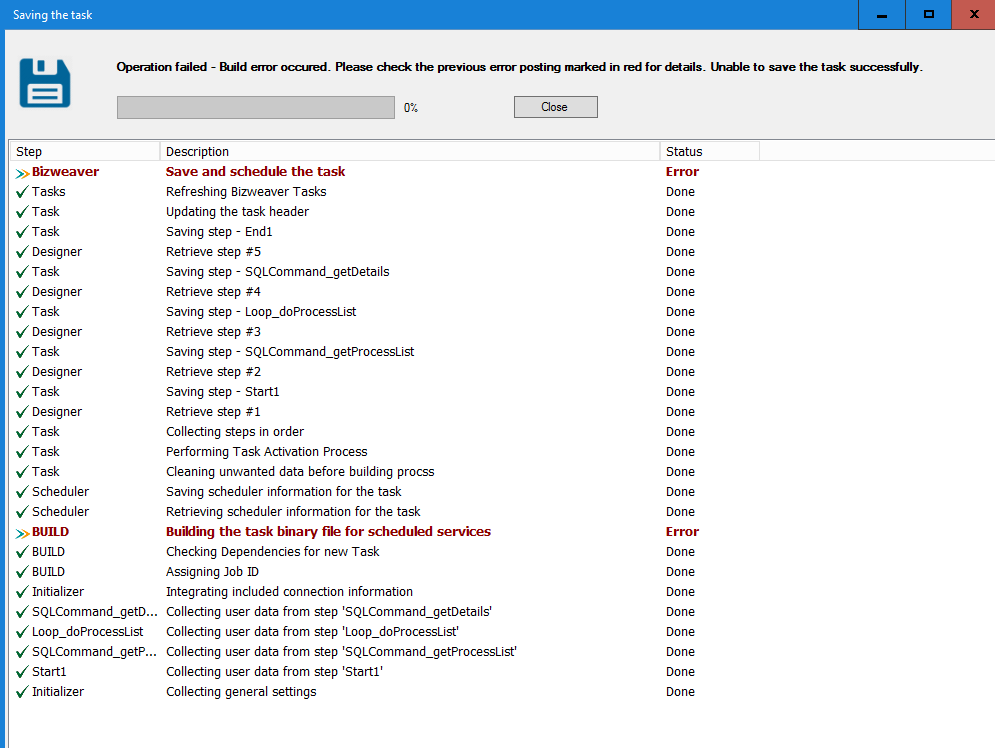Click the error arrow icon beside red BUILD
Viewport: 995px width, 748px height.
[22, 534]
